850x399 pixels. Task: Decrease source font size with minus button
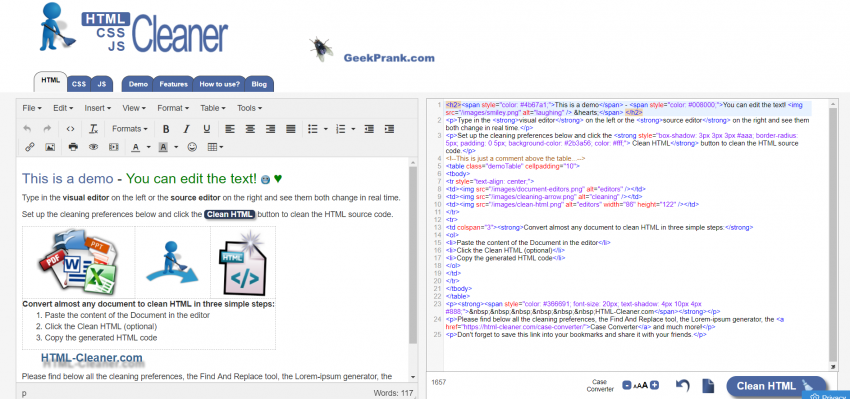(627, 385)
